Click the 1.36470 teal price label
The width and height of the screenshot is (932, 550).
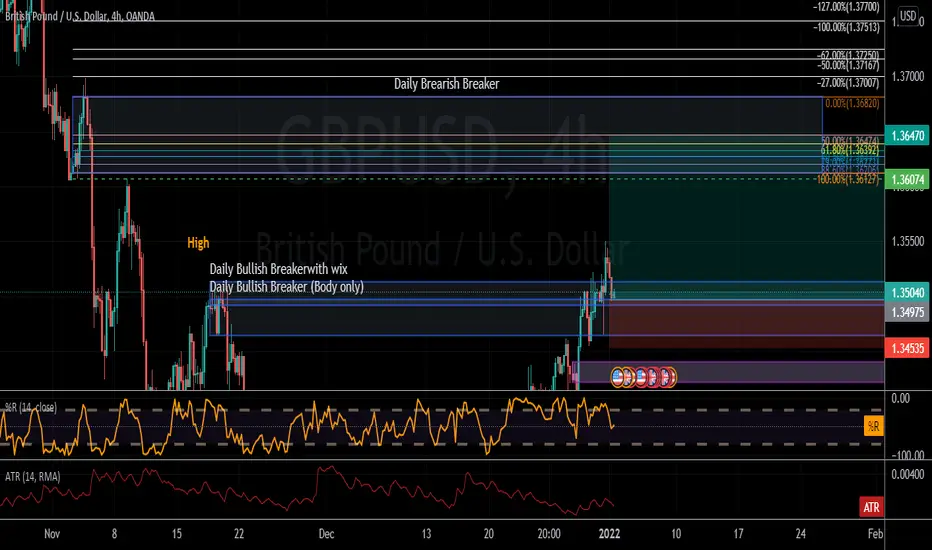tap(908, 136)
